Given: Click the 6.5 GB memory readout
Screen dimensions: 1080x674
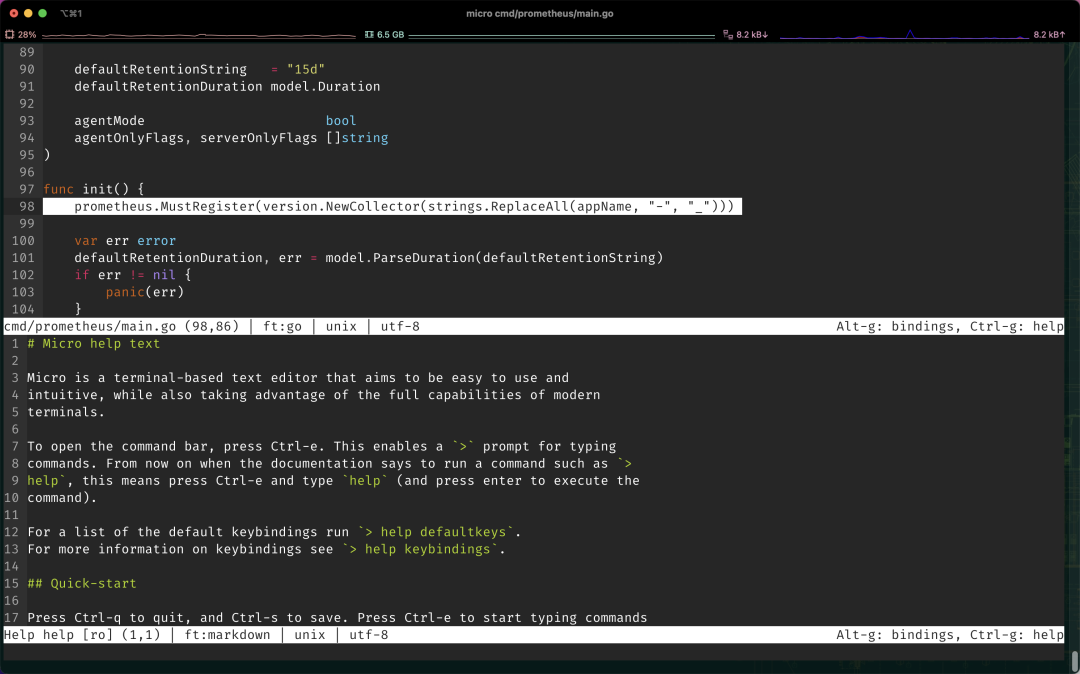Looking at the screenshot, I should click(391, 34).
